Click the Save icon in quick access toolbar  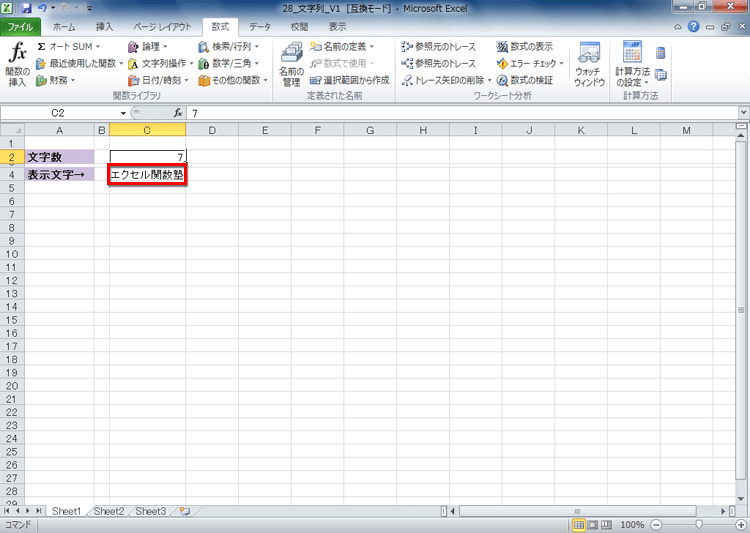26,8
